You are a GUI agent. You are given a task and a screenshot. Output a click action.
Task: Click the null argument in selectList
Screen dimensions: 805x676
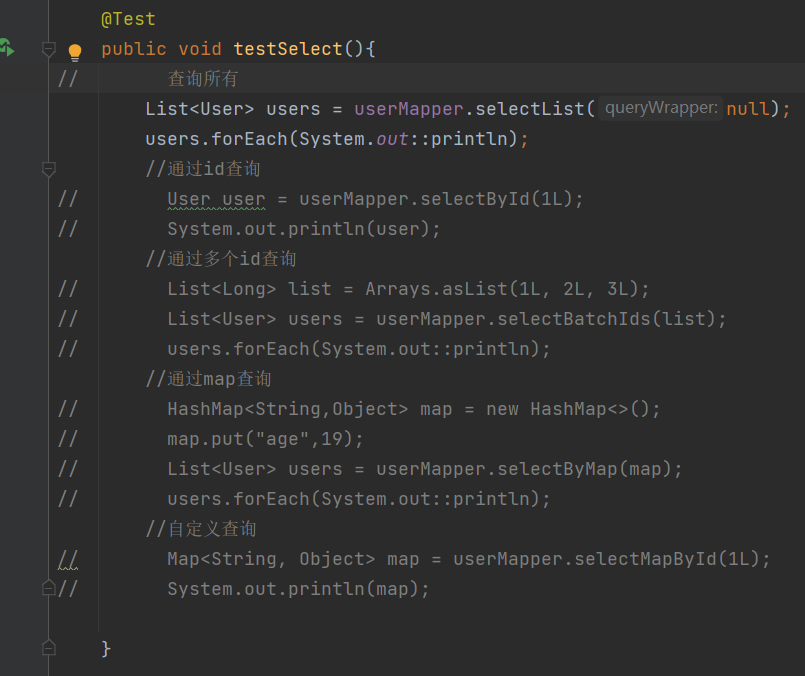pos(748,109)
